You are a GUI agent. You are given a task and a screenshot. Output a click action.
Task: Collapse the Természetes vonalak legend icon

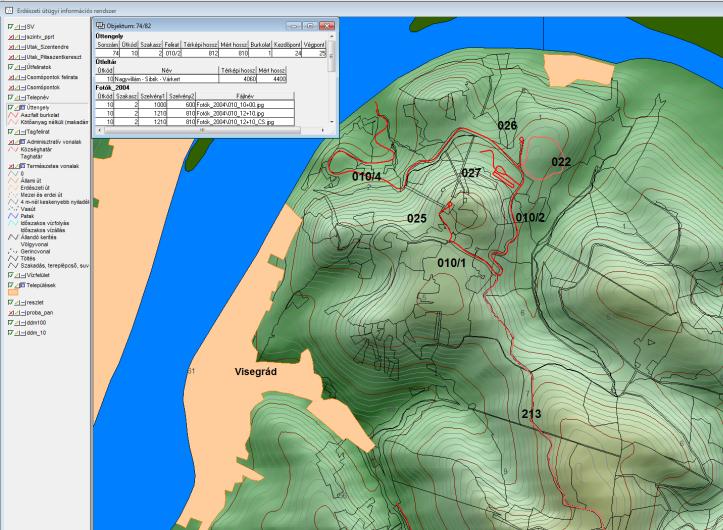point(23,166)
